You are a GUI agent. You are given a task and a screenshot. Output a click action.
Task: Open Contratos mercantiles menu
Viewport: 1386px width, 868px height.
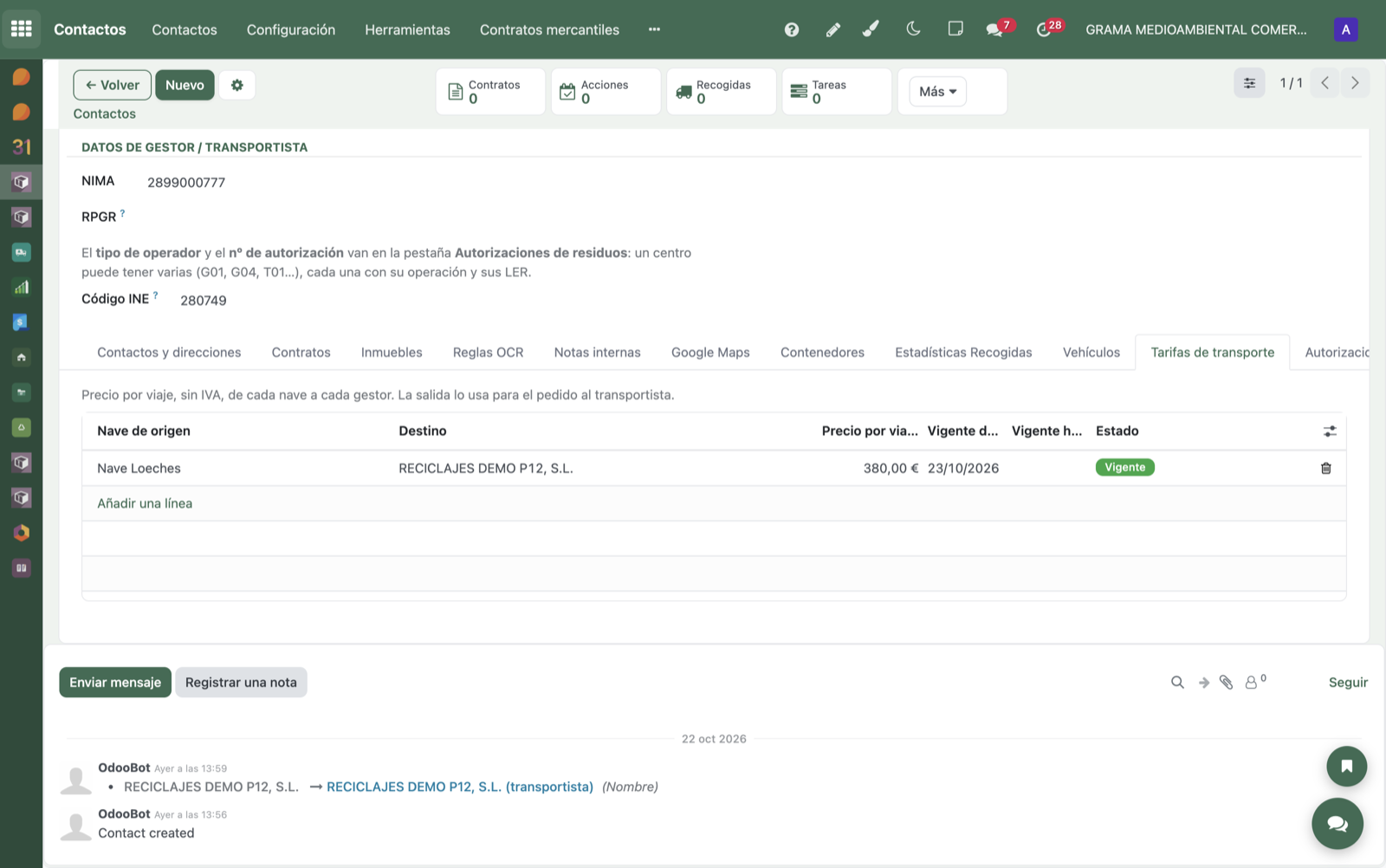pos(549,29)
